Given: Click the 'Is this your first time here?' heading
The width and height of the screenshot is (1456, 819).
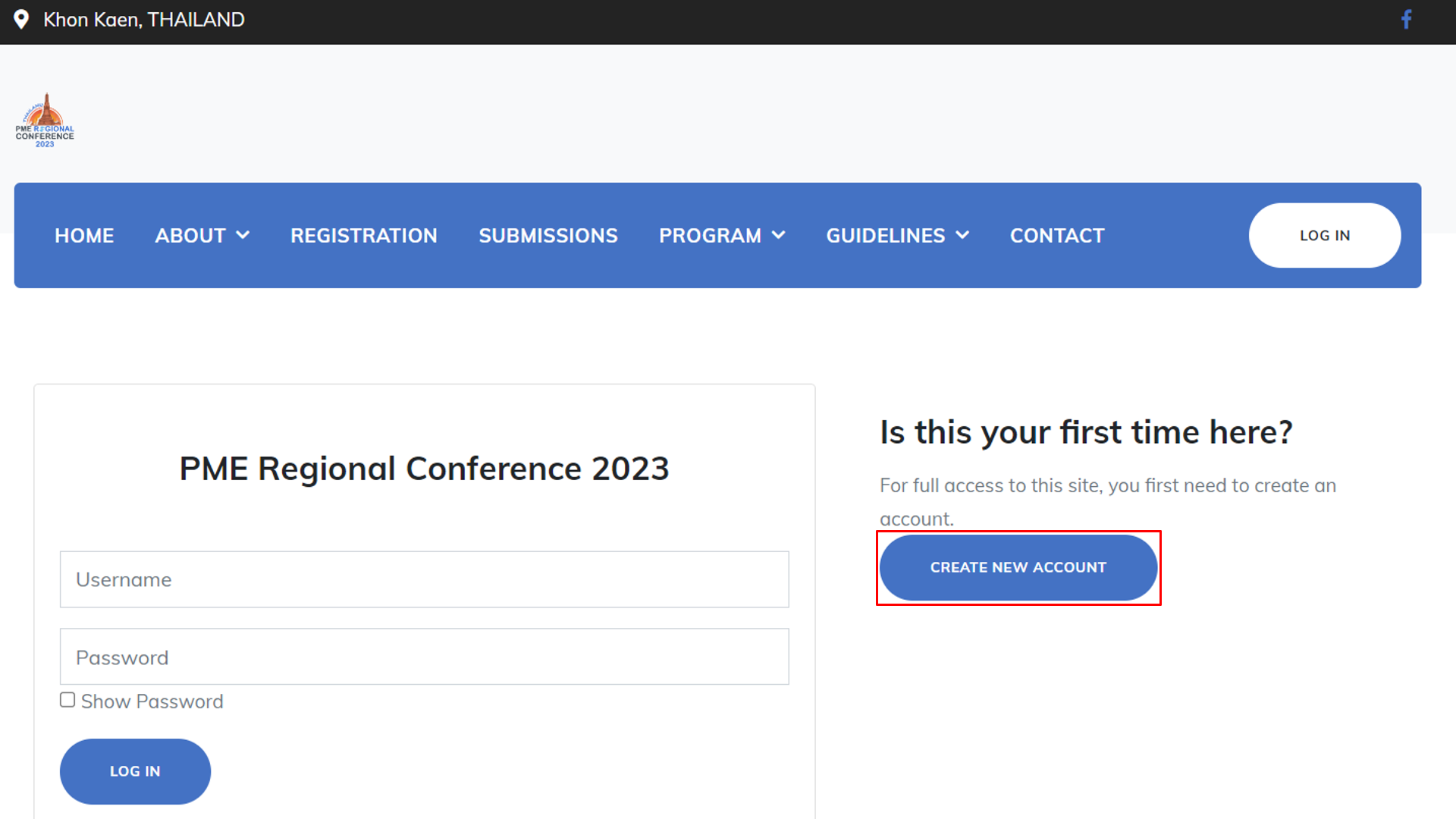Looking at the screenshot, I should click(1085, 432).
